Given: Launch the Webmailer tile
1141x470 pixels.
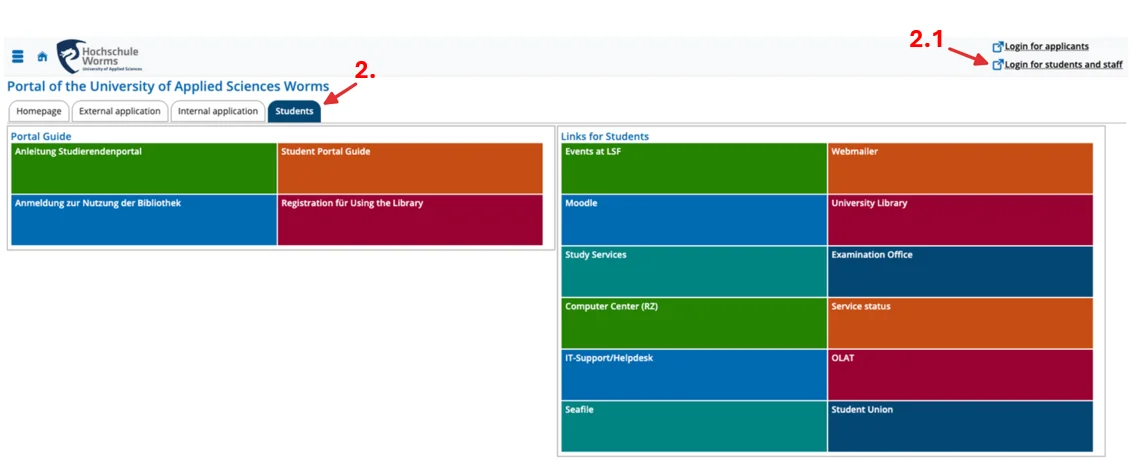Looking at the screenshot, I should click(960, 168).
